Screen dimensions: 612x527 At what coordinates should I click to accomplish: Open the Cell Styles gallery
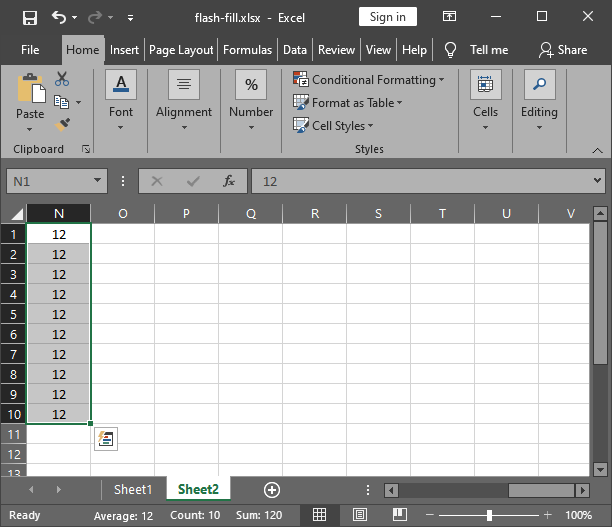click(333, 126)
